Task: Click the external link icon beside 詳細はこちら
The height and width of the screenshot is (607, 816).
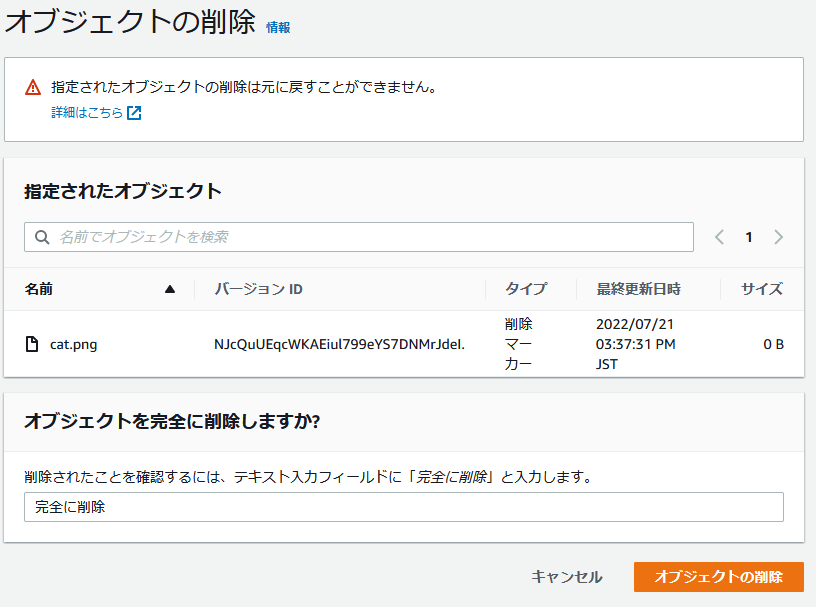Action: [x=134, y=113]
